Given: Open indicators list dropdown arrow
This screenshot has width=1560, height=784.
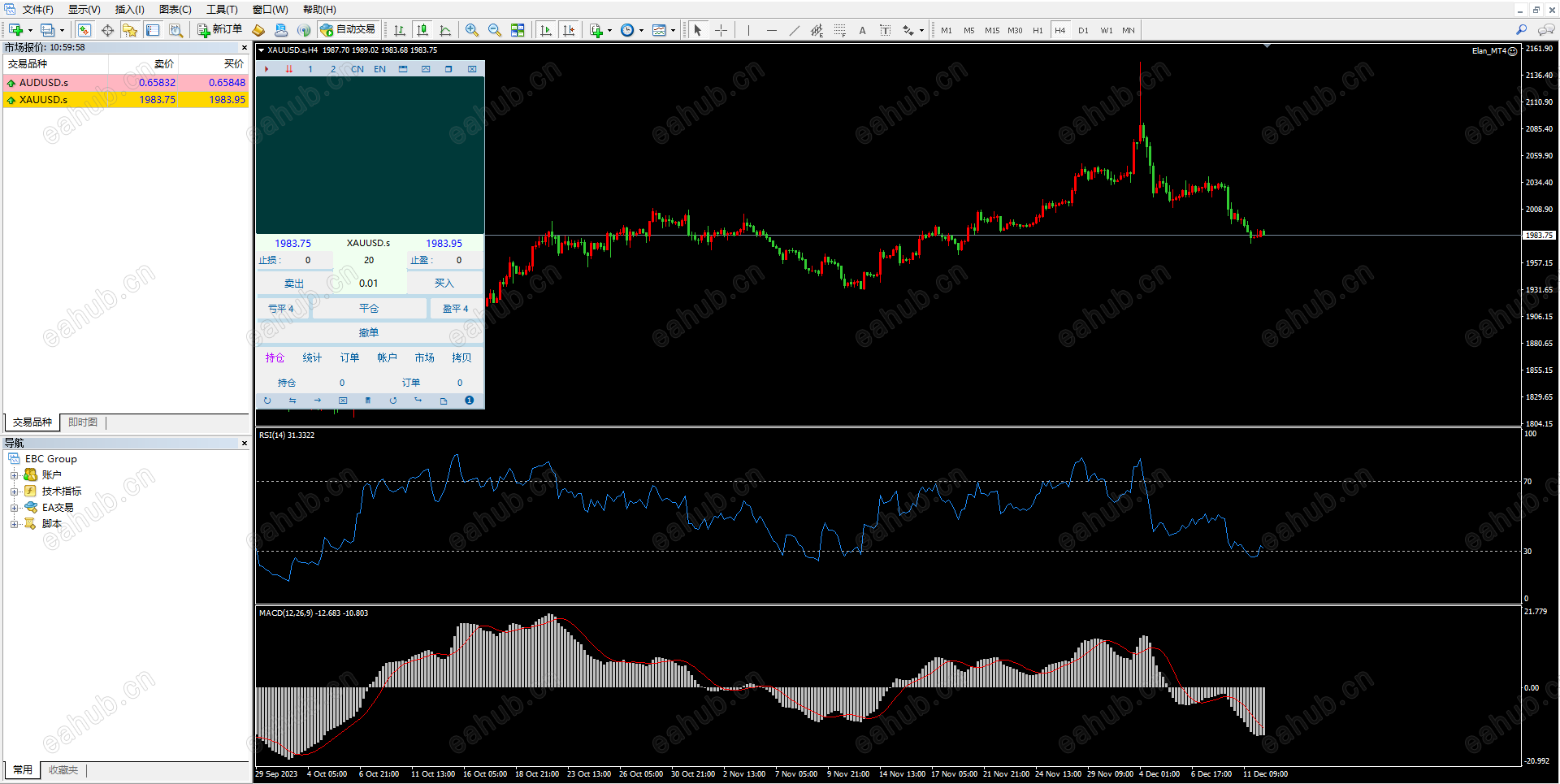Looking at the screenshot, I should [x=610, y=31].
